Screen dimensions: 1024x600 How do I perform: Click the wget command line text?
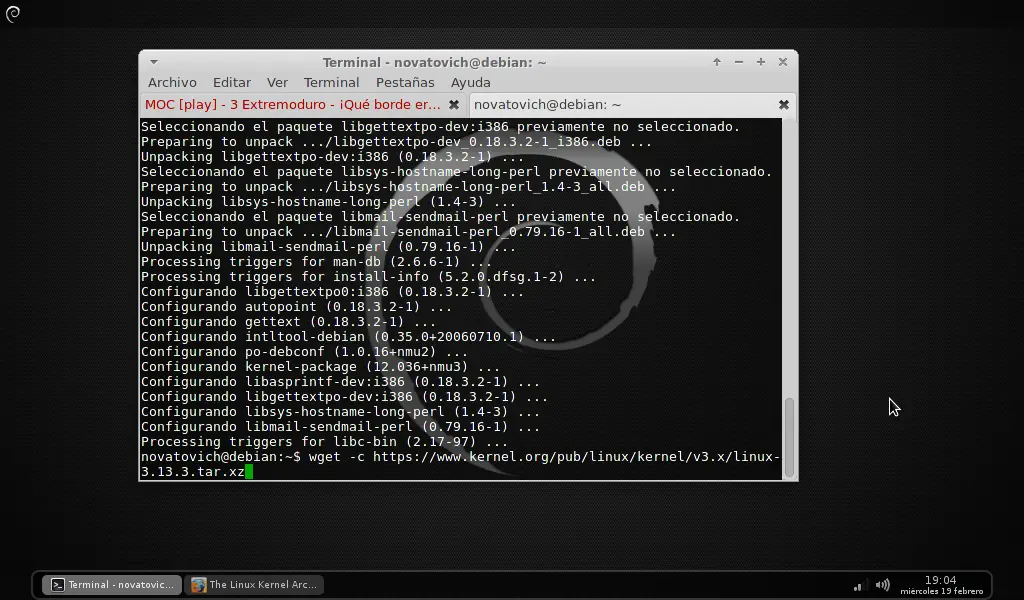460,464
